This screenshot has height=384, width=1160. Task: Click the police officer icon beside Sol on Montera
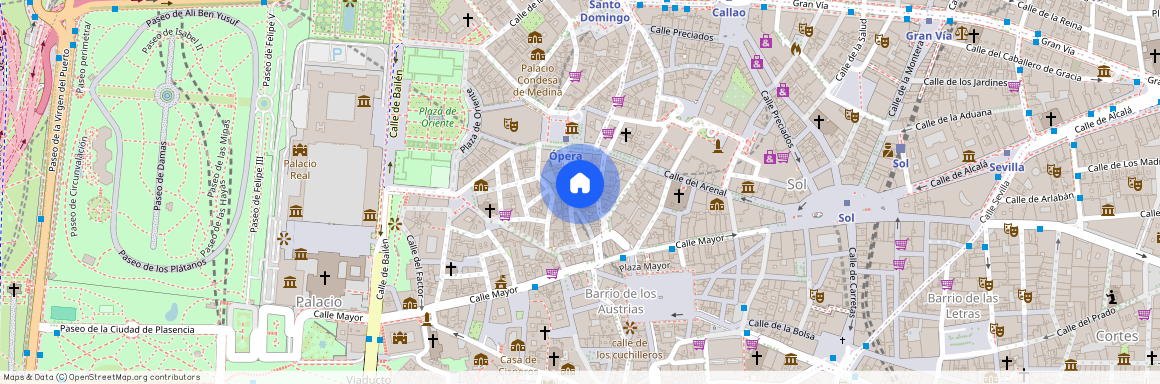tap(888, 150)
